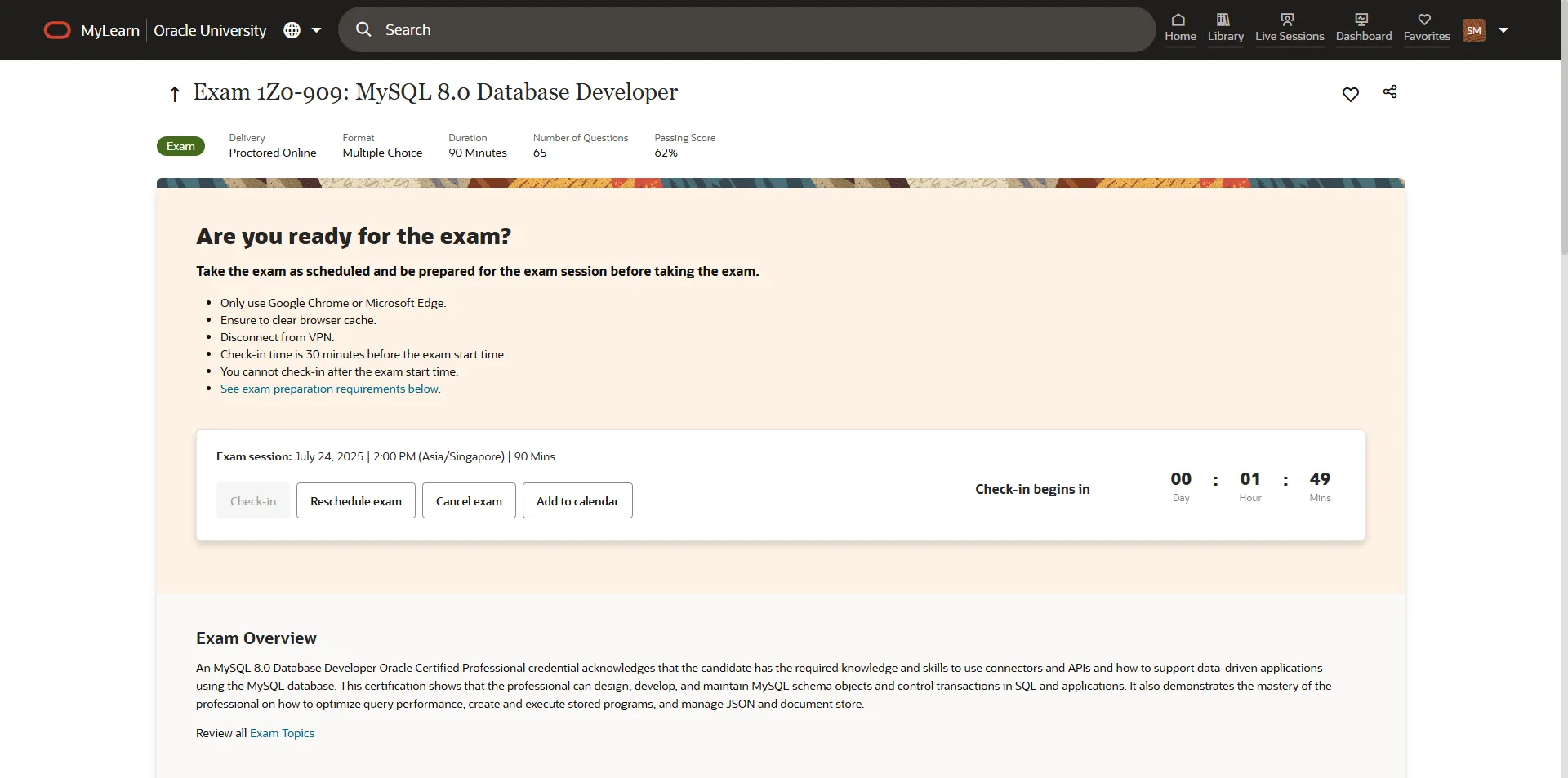This screenshot has width=1568, height=778.
Task: Click the exam title heading text
Action: tap(435, 92)
